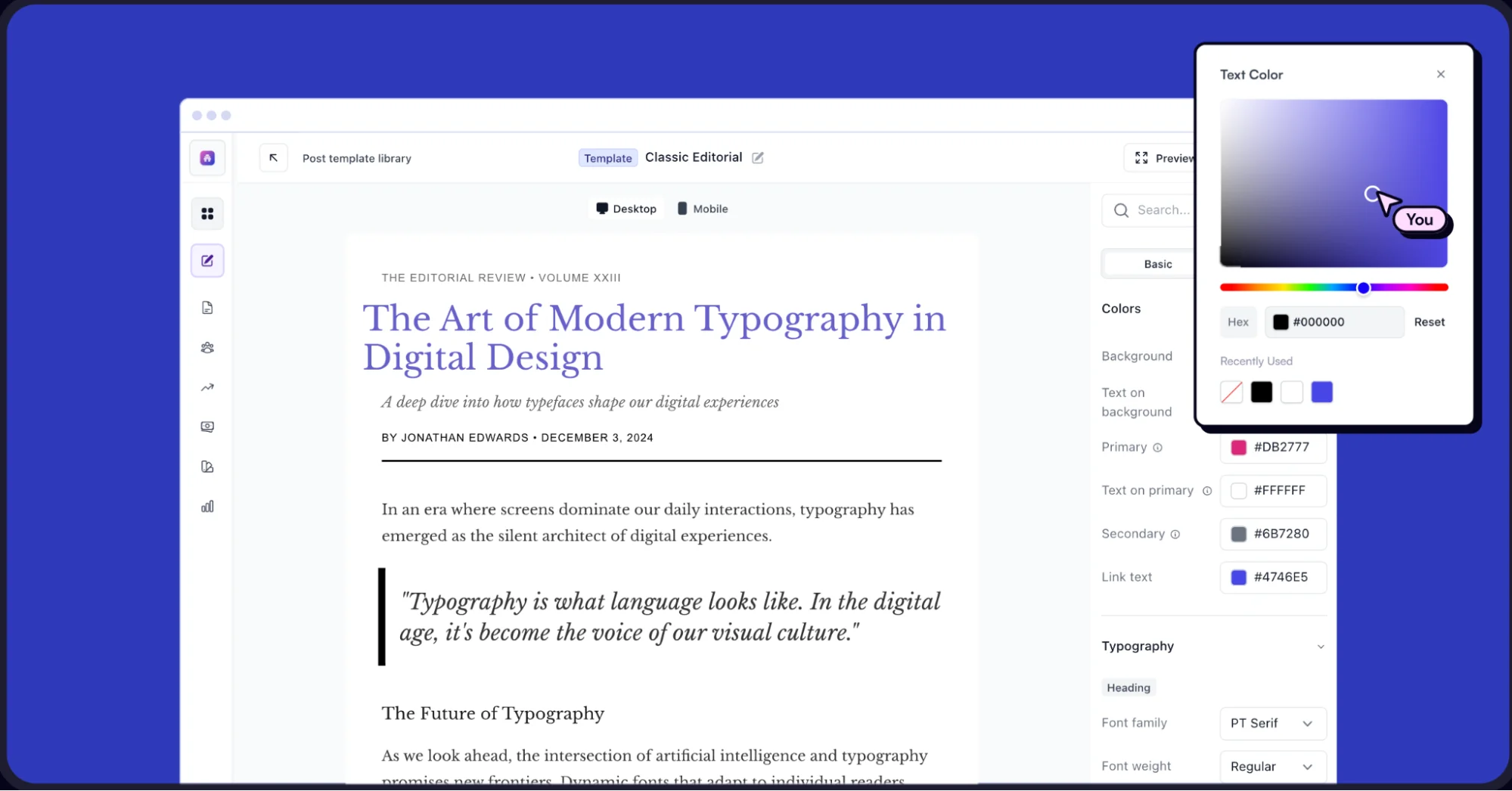Rename template using pencil icon beside Classic Editorial
1512x791 pixels.
point(758,157)
